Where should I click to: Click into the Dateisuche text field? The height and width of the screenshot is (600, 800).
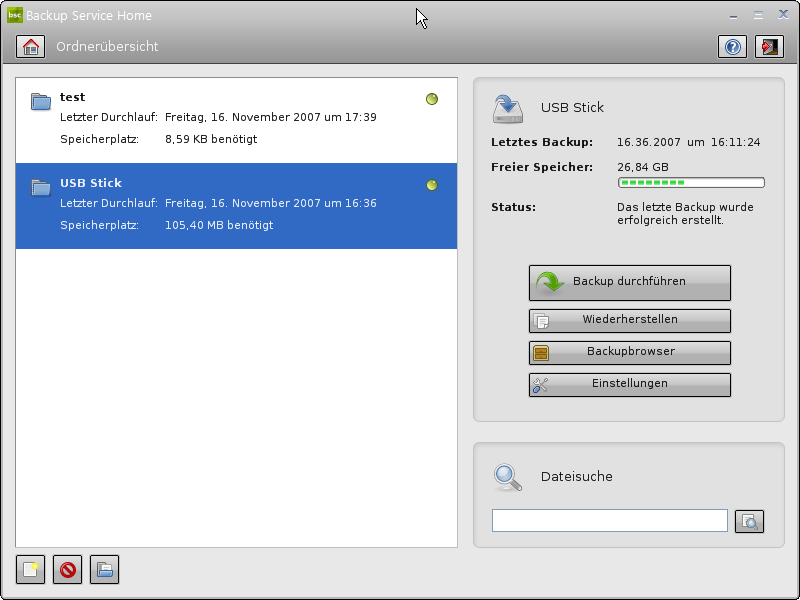coord(609,521)
